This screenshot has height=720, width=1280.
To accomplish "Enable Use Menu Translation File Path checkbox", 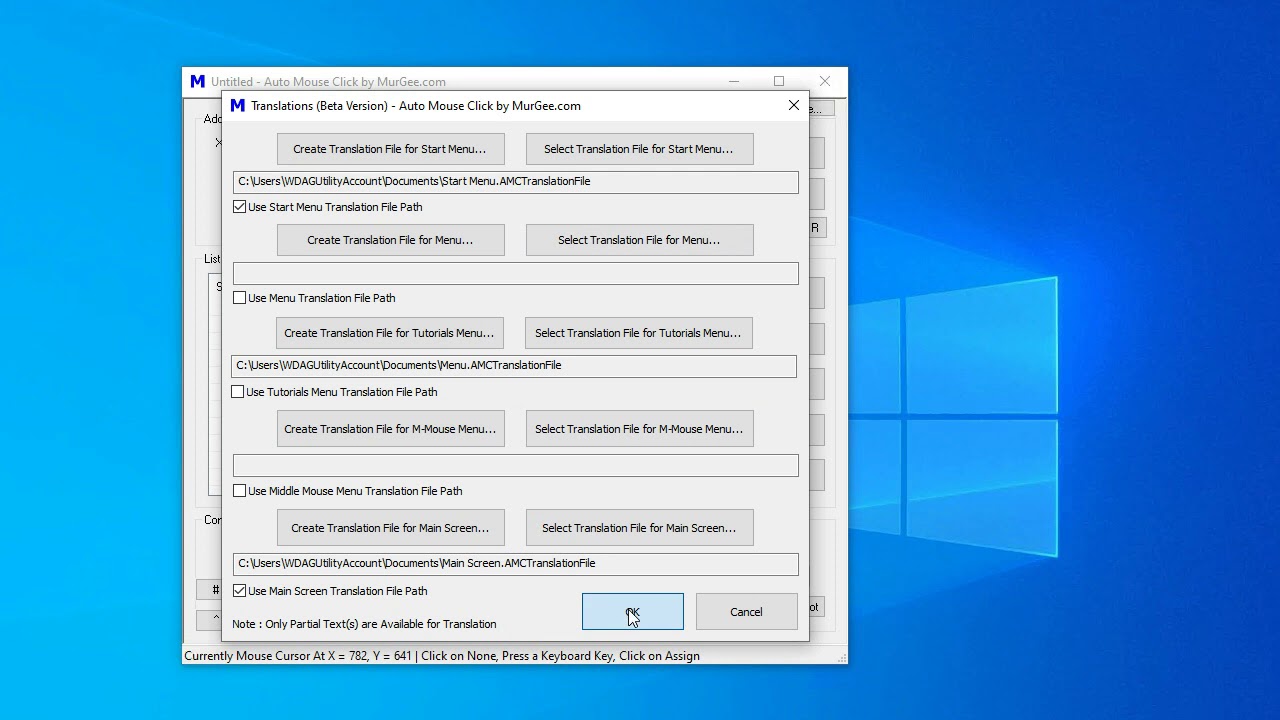I will click(240, 298).
